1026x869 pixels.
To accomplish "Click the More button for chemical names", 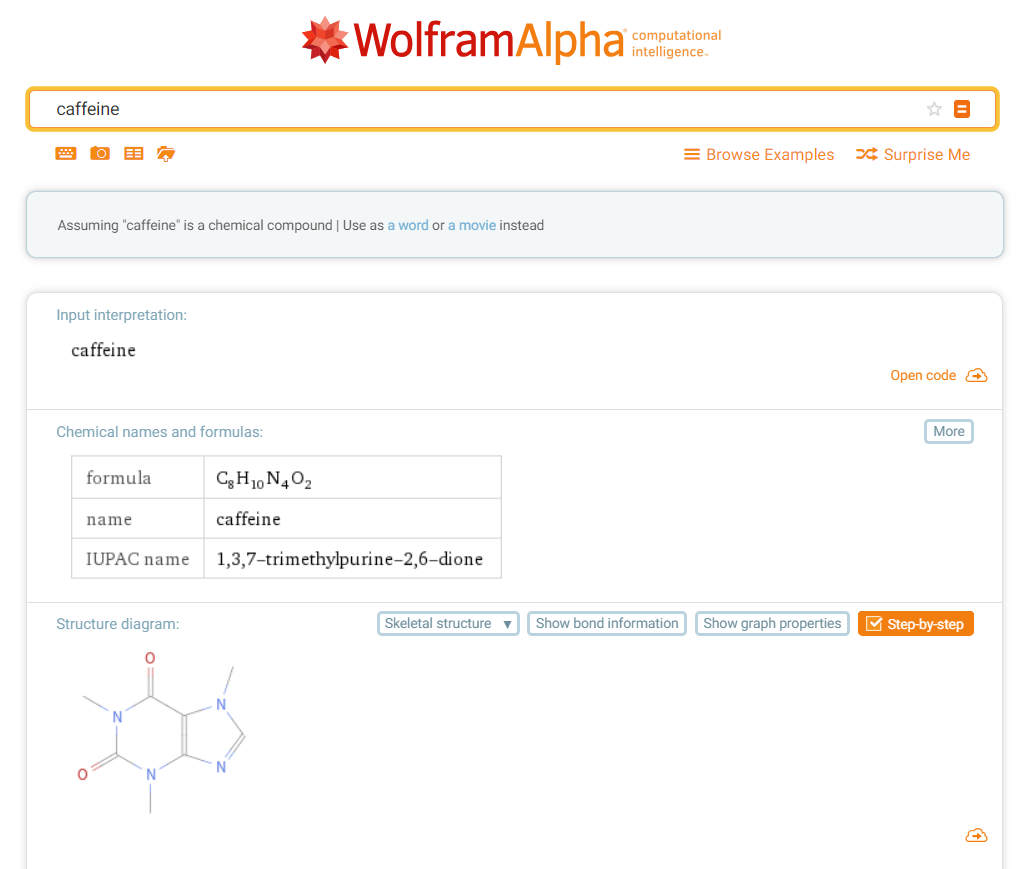I will pyautogui.click(x=949, y=431).
